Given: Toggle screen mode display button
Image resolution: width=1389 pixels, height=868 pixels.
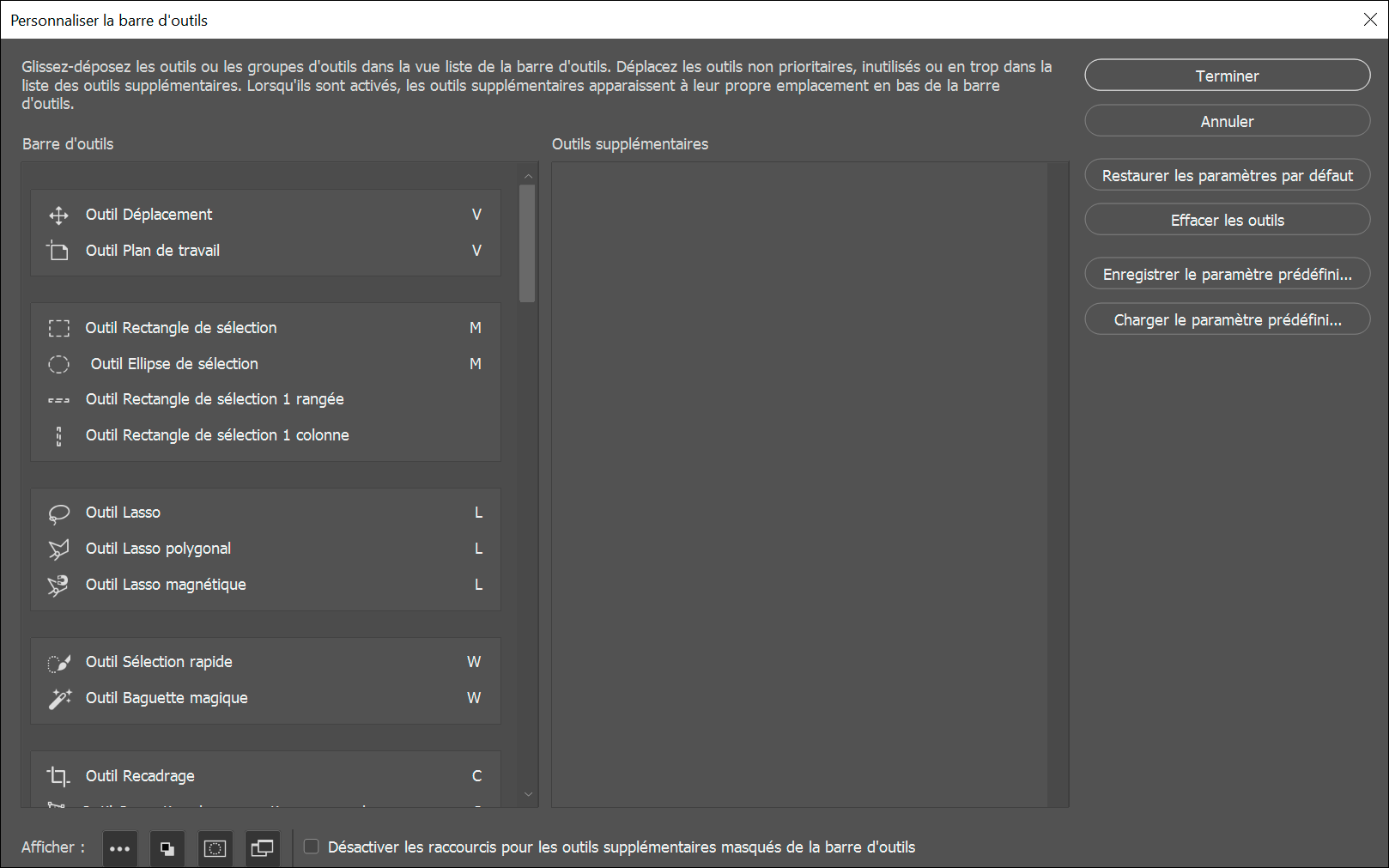Looking at the screenshot, I should pyautogui.click(x=262, y=848).
